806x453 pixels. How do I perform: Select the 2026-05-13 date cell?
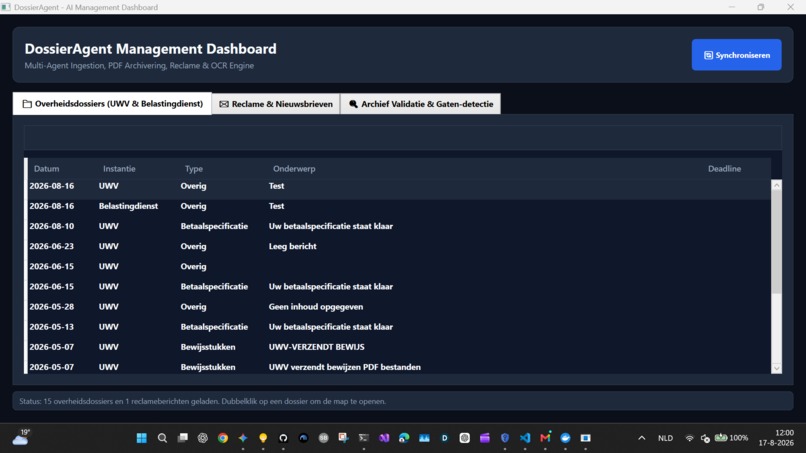point(51,327)
